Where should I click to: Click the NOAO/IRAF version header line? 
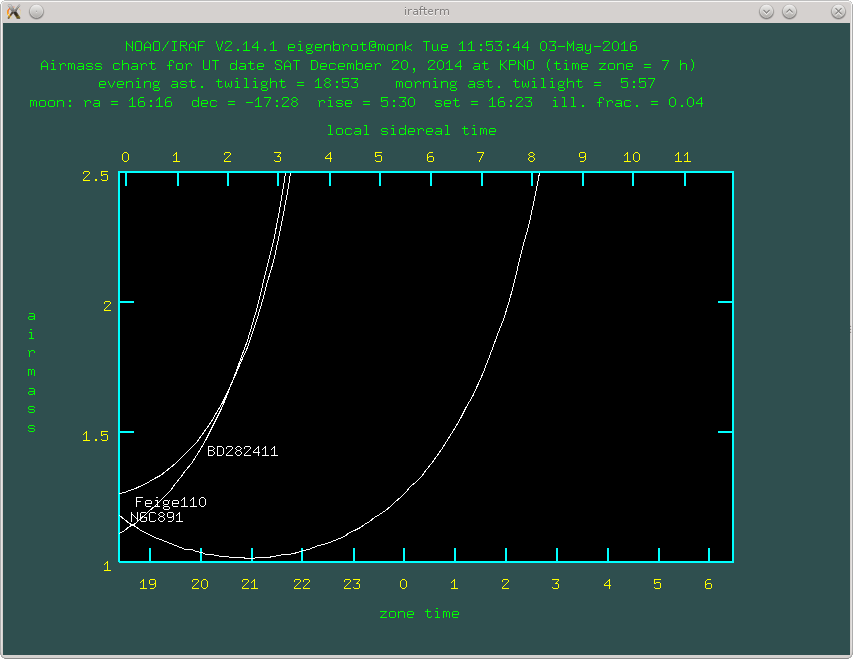381,47
